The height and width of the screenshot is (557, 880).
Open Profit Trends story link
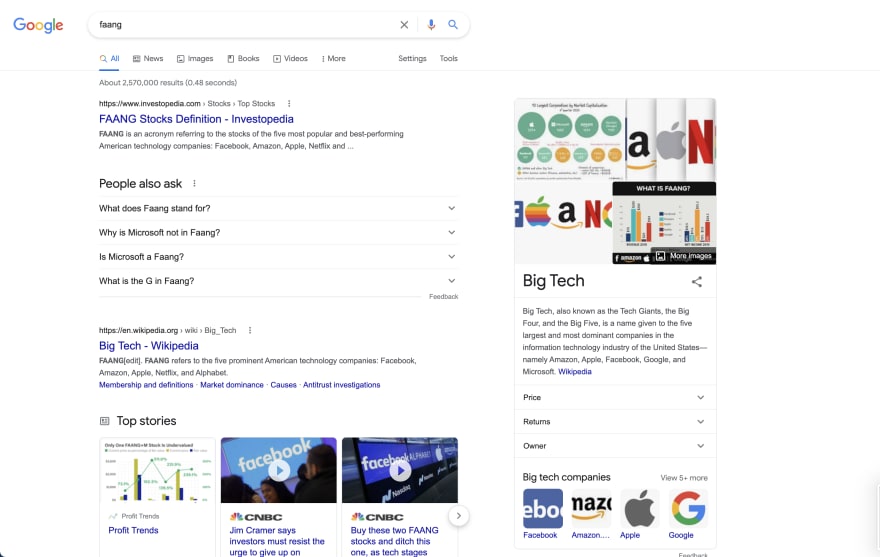[x=134, y=530]
